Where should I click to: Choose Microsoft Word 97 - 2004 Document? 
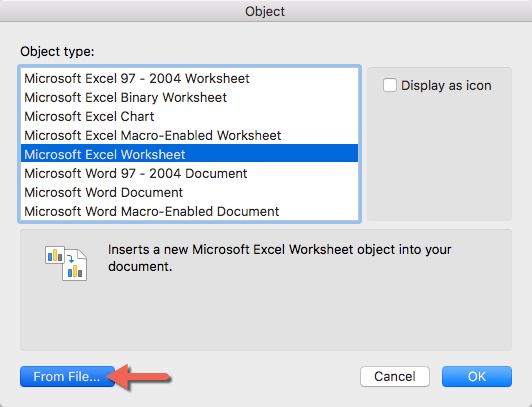click(189, 173)
